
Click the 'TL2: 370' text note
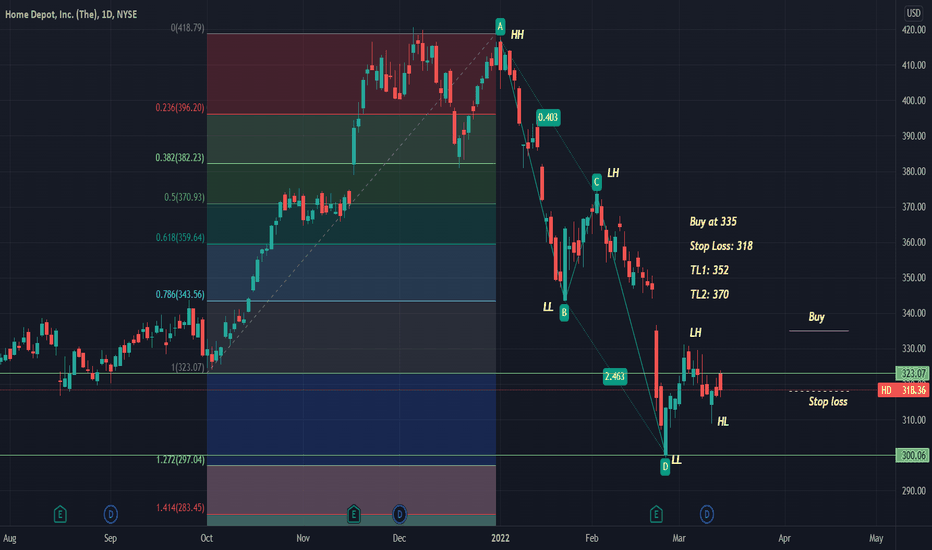709,294
